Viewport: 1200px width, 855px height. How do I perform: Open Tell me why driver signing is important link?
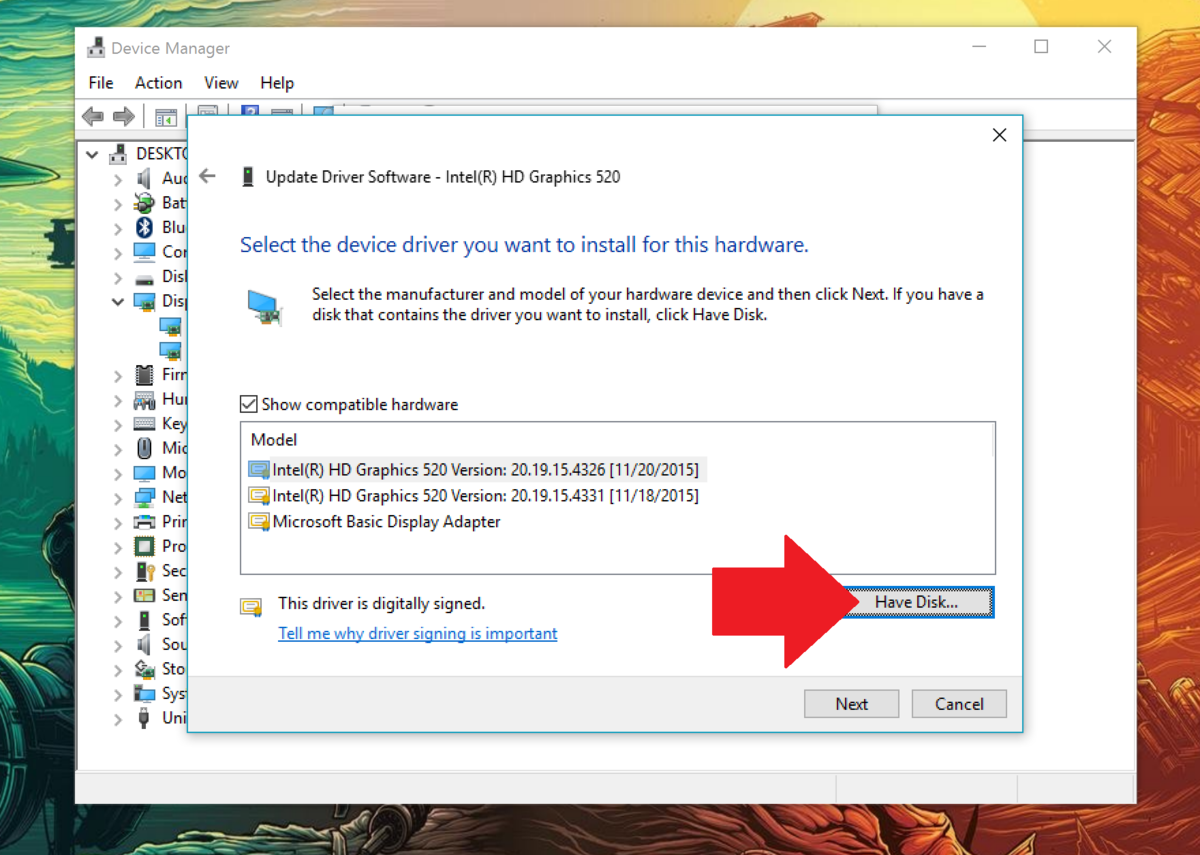coord(418,633)
